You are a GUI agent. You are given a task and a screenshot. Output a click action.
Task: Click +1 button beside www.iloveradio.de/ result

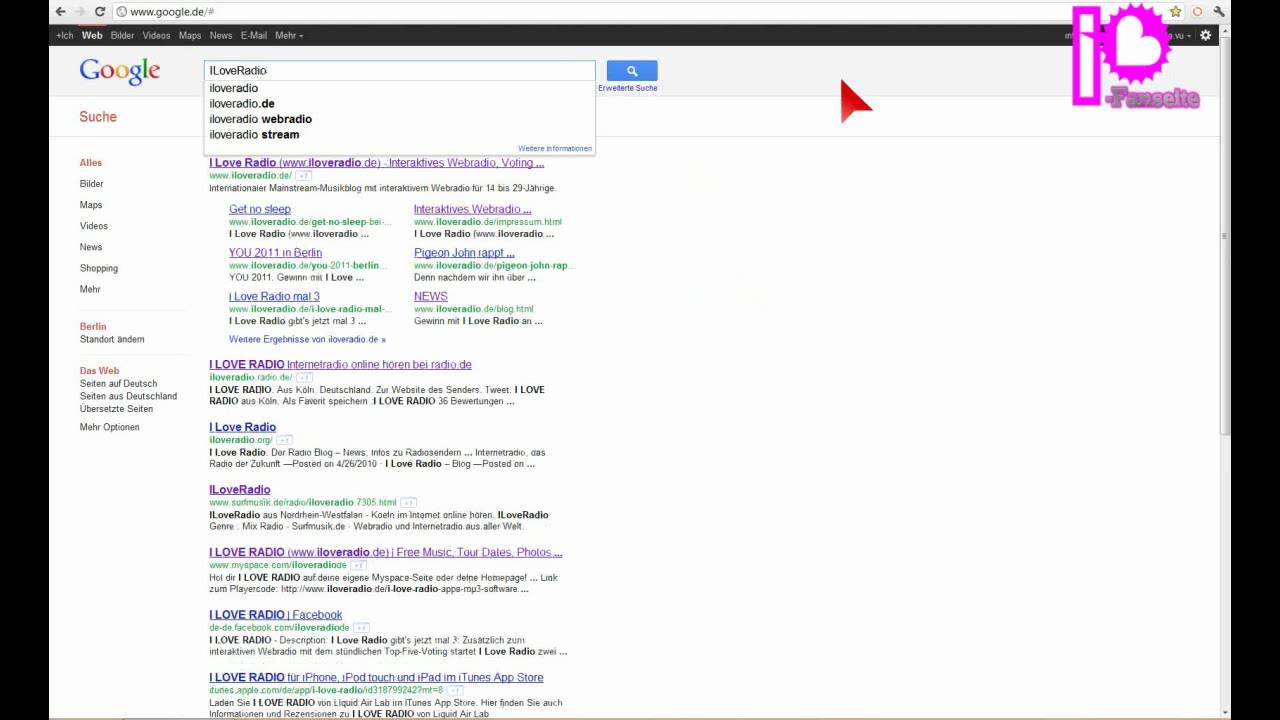[x=303, y=176]
